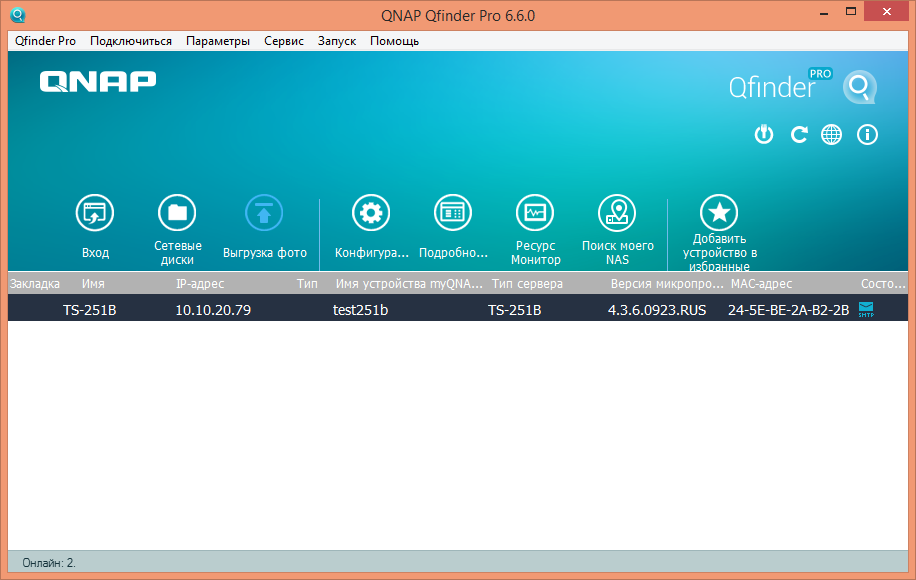The image size is (916, 580).
Task: Close the Qfinder Pro window
Action: 887,12
